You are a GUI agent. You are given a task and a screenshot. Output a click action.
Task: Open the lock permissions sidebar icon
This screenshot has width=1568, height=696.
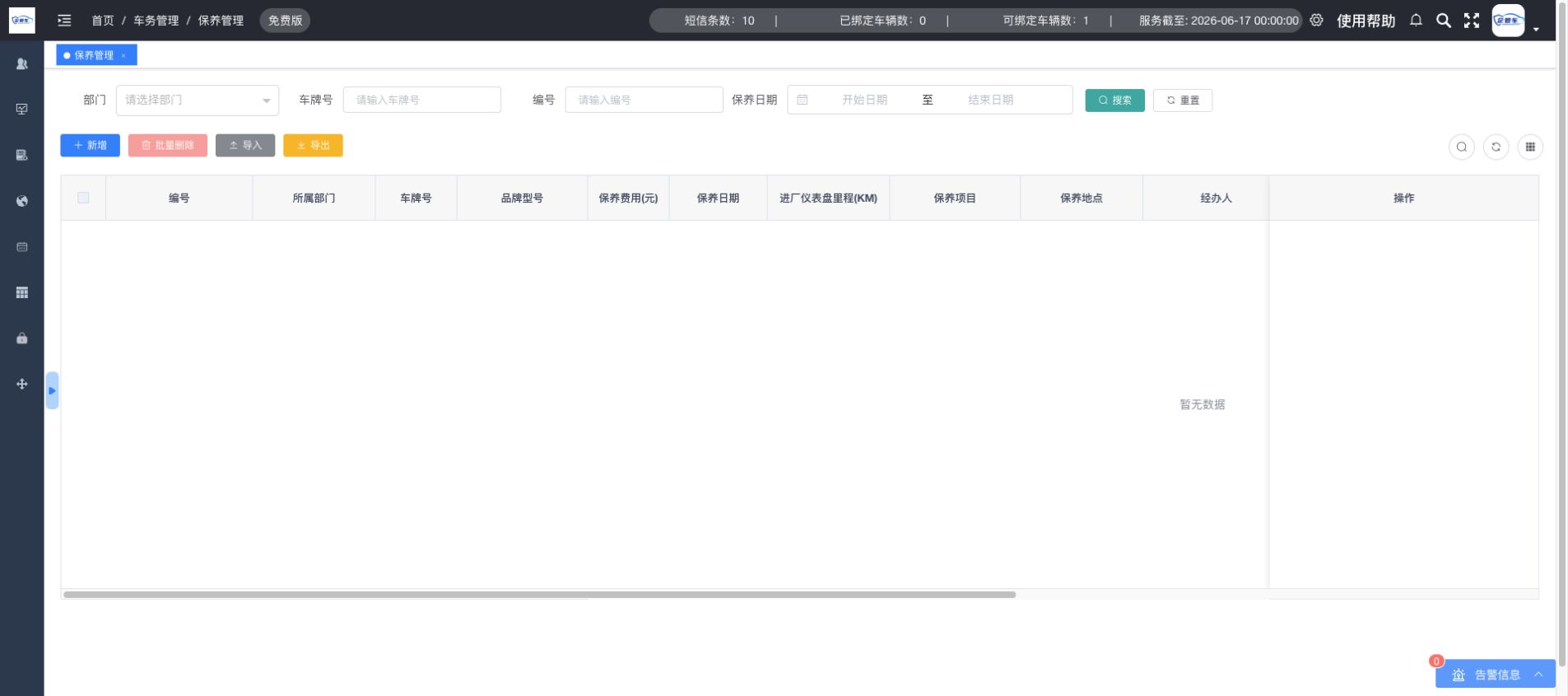tap(22, 339)
